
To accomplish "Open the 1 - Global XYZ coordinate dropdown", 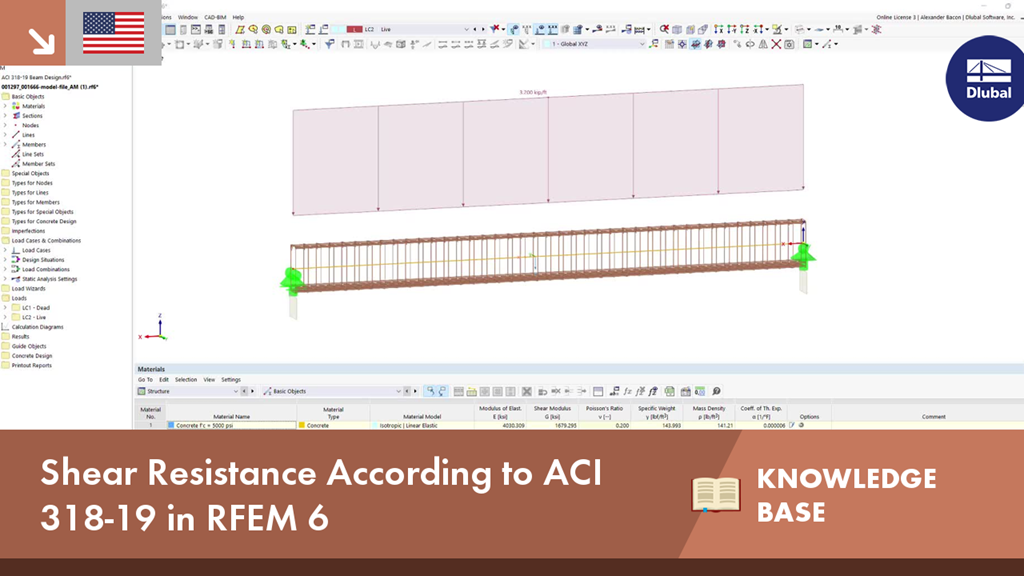I will point(642,44).
